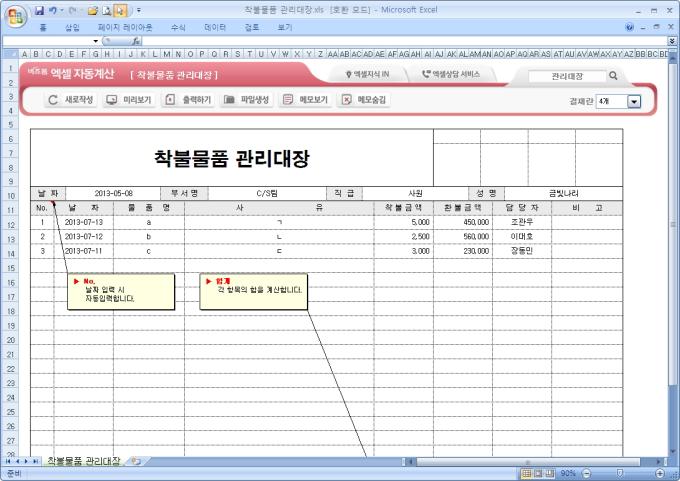
Task: Open the 검토 ribbon tab
Action: tap(252, 27)
